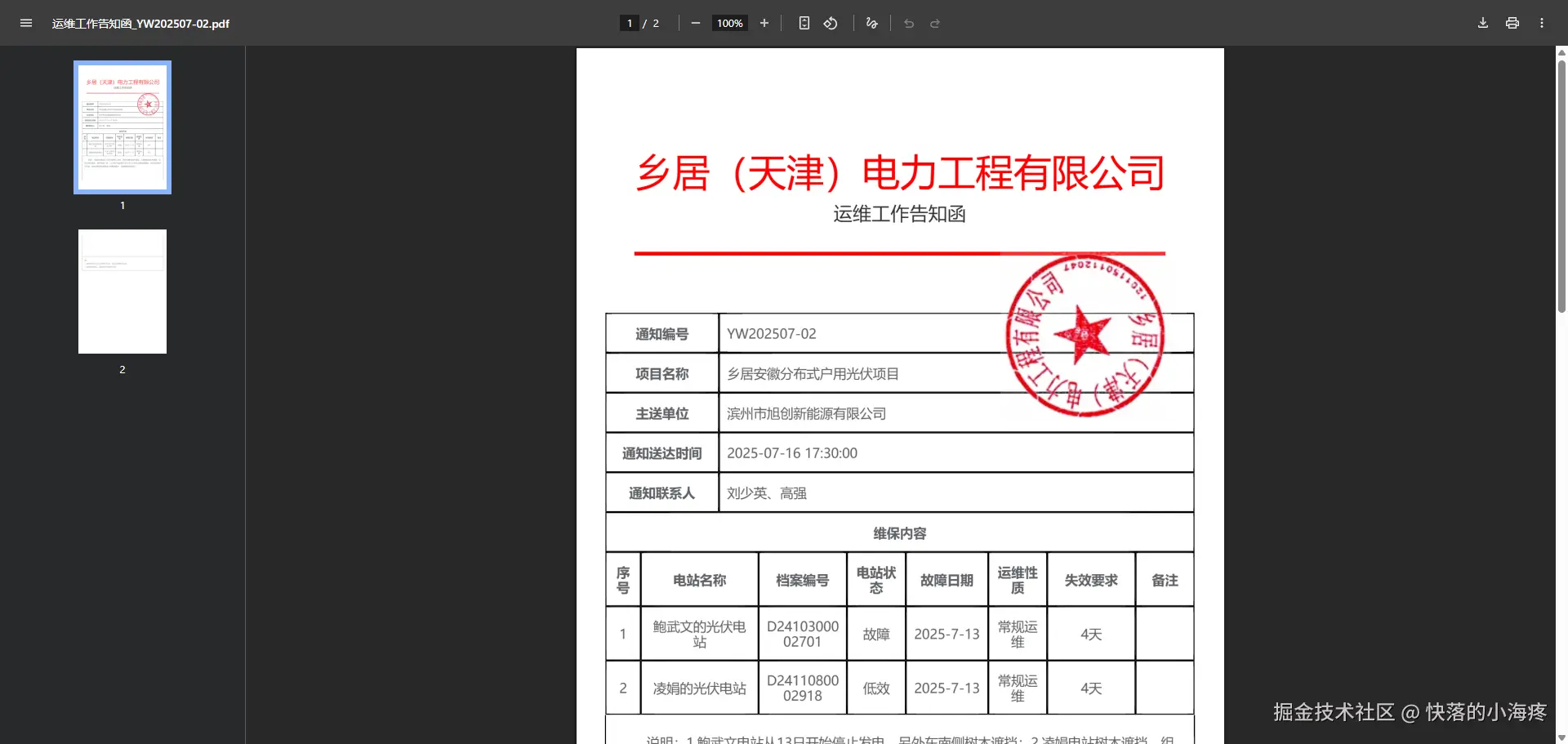Select the page 2 thumbnail
1568x744 pixels.
click(122, 292)
